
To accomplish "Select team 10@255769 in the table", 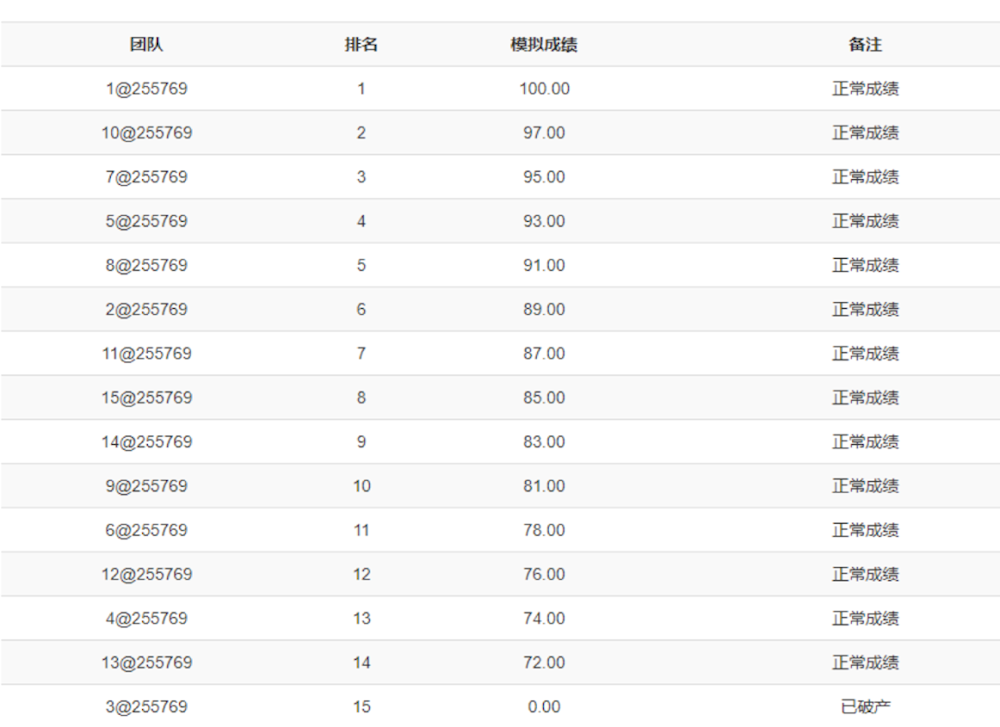I will (x=146, y=133).
